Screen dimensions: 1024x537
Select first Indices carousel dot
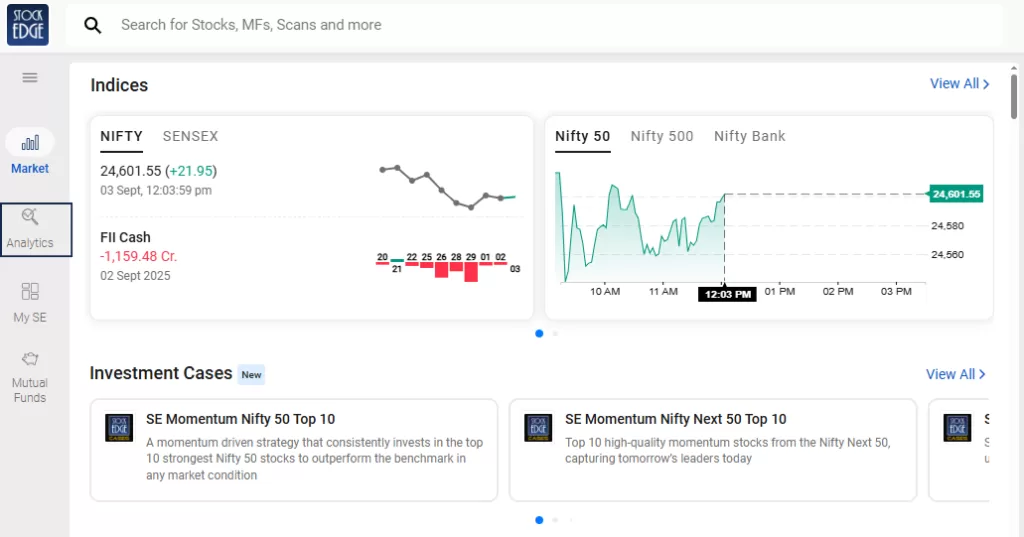539,334
